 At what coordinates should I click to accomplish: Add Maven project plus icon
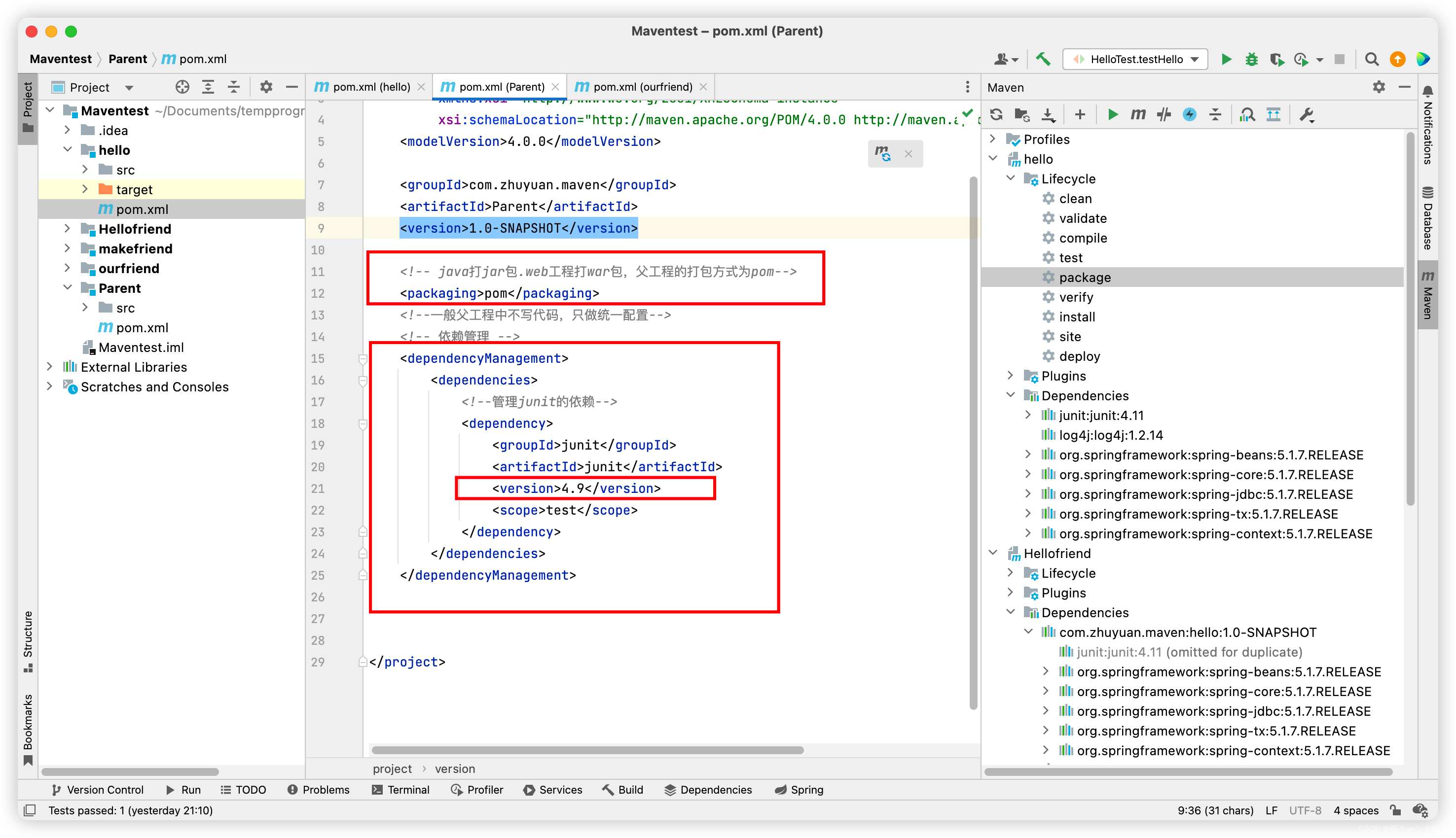pyautogui.click(x=1080, y=114)
